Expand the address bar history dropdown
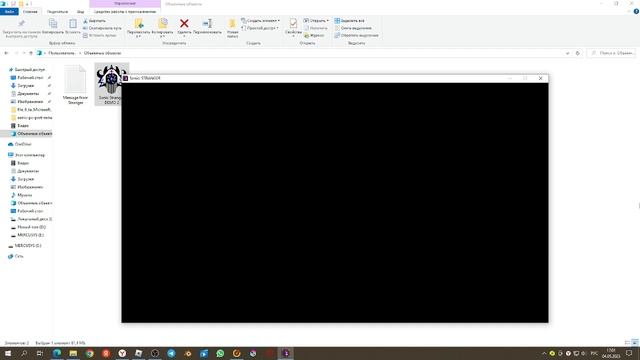 point(567,53)
